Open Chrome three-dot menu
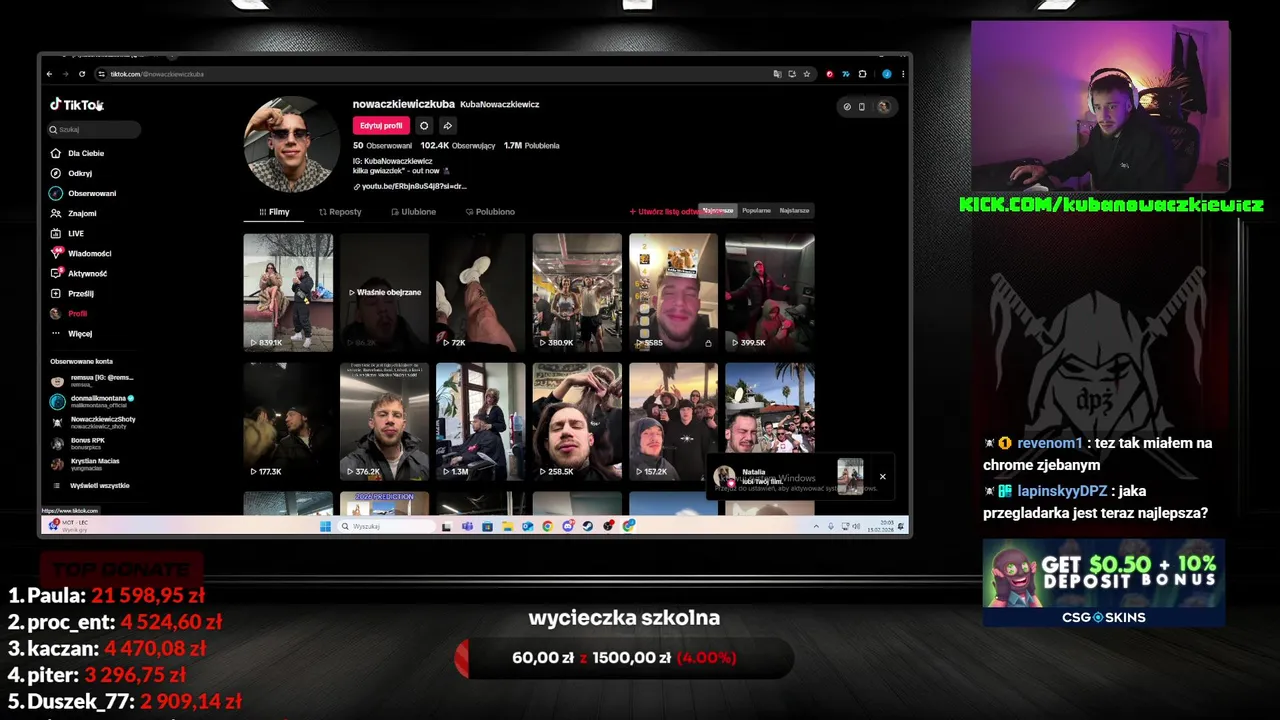Screen dimensions: 1280x720 [x=903, y=74]
